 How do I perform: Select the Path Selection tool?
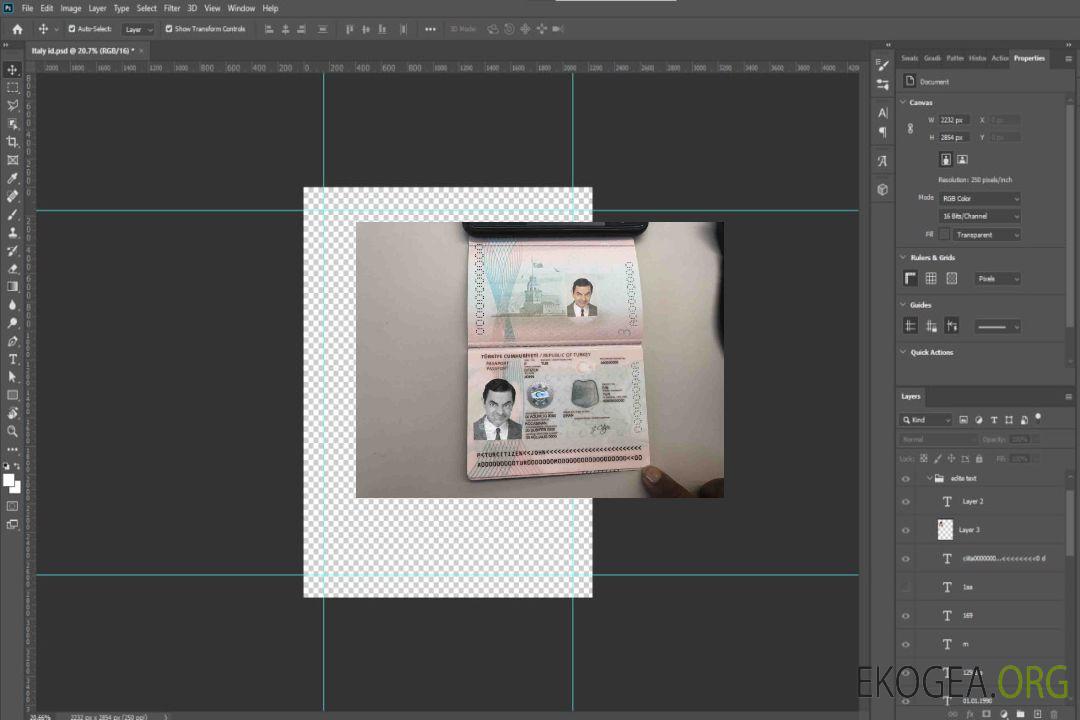click(x=12, y=377)
